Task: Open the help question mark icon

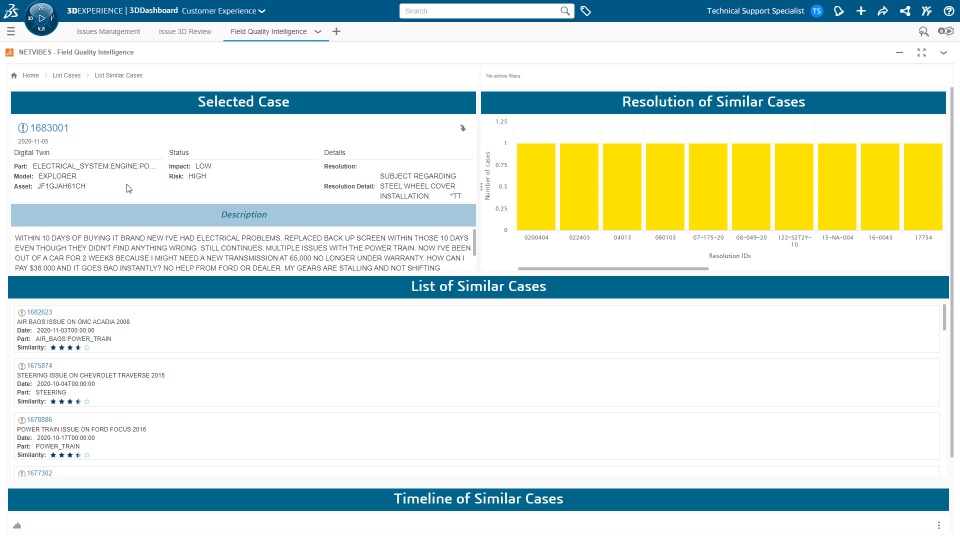Action: tap(948, 11)
